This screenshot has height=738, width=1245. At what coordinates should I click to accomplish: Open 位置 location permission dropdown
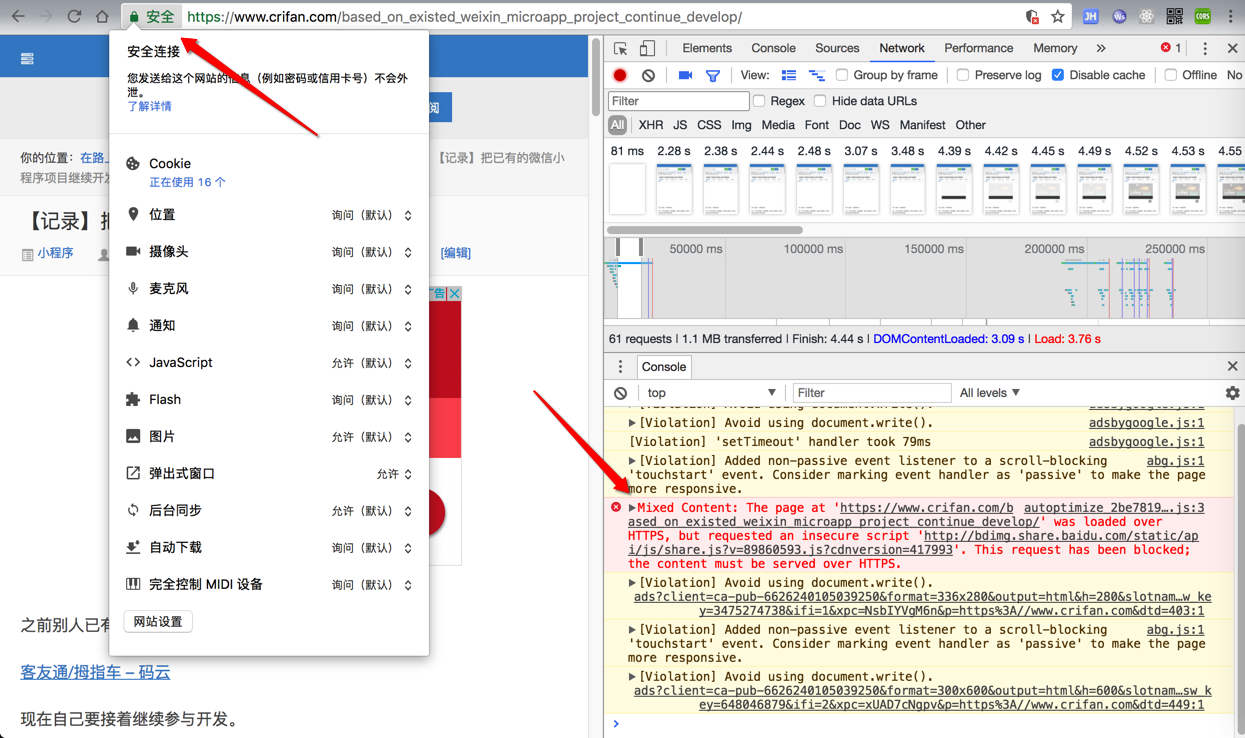372,215
